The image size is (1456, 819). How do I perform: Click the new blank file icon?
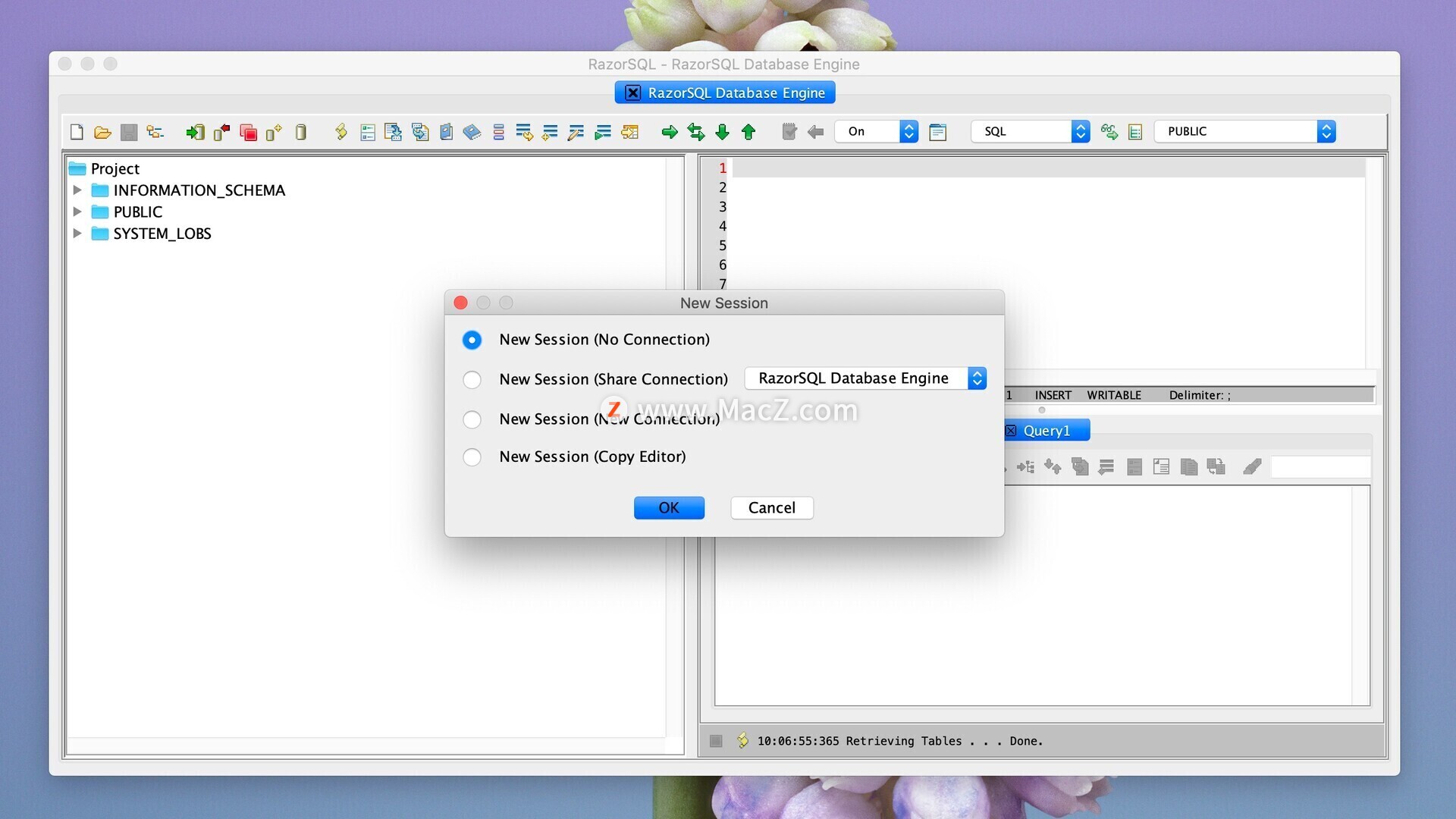tap(77, 132)
